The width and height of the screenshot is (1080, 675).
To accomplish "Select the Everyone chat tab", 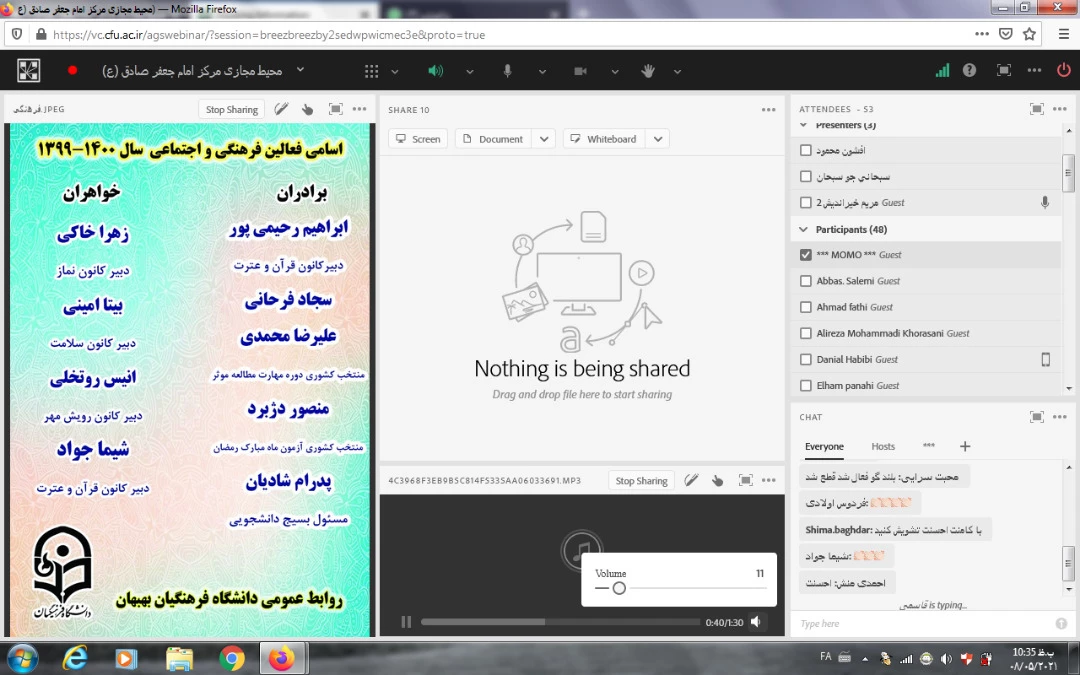I will [x=824, y=447].
